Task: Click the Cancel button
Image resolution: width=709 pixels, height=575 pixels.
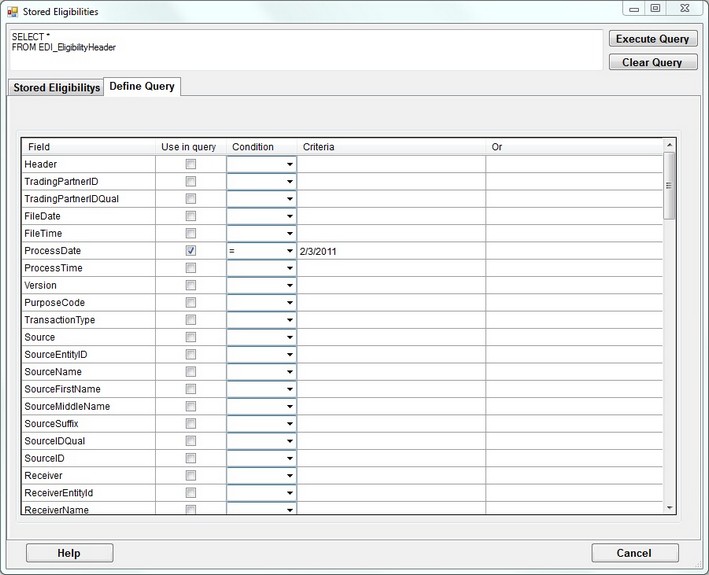Action: point(634,552)
